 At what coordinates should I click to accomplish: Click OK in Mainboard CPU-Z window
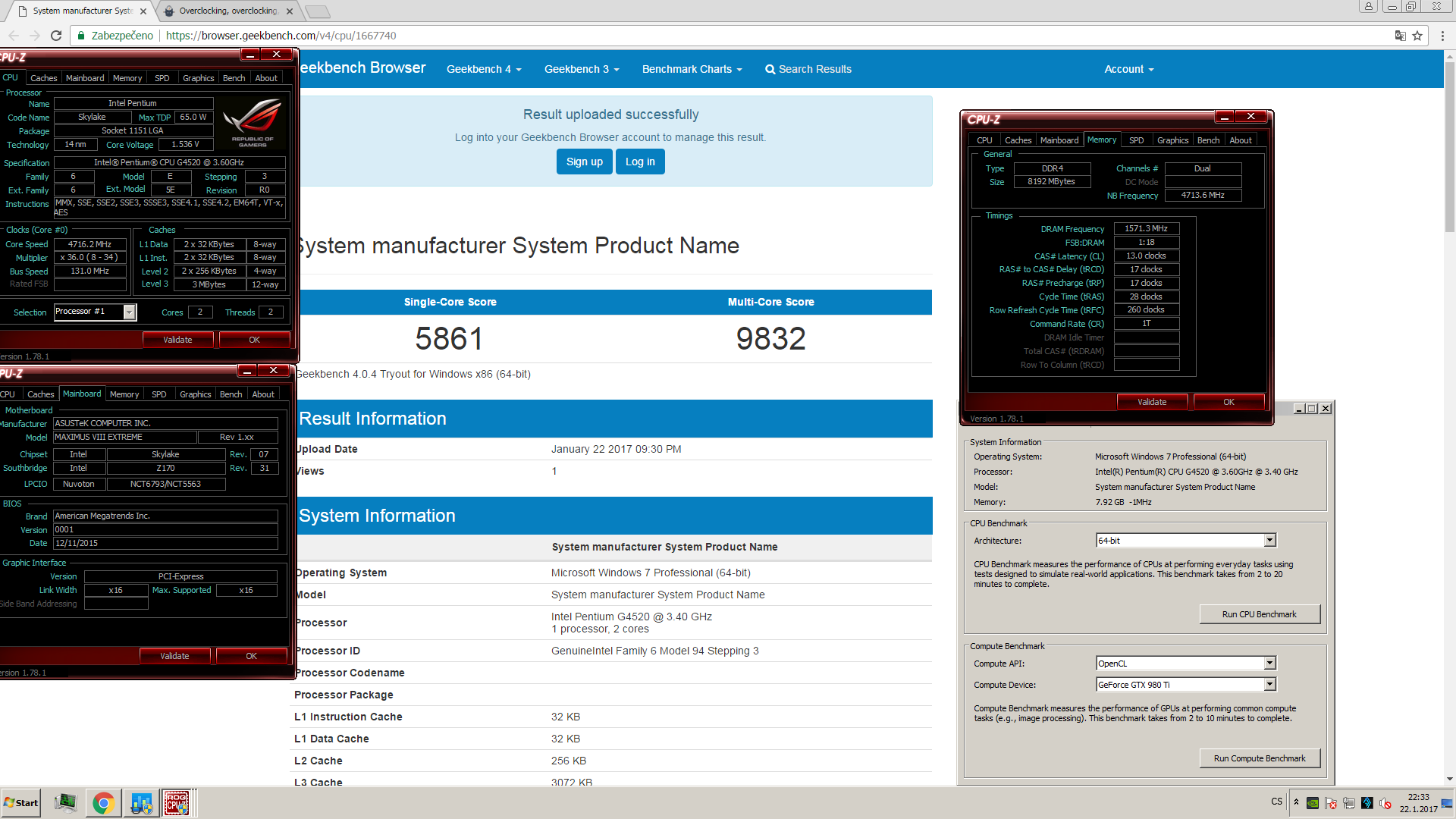point(251,656)
